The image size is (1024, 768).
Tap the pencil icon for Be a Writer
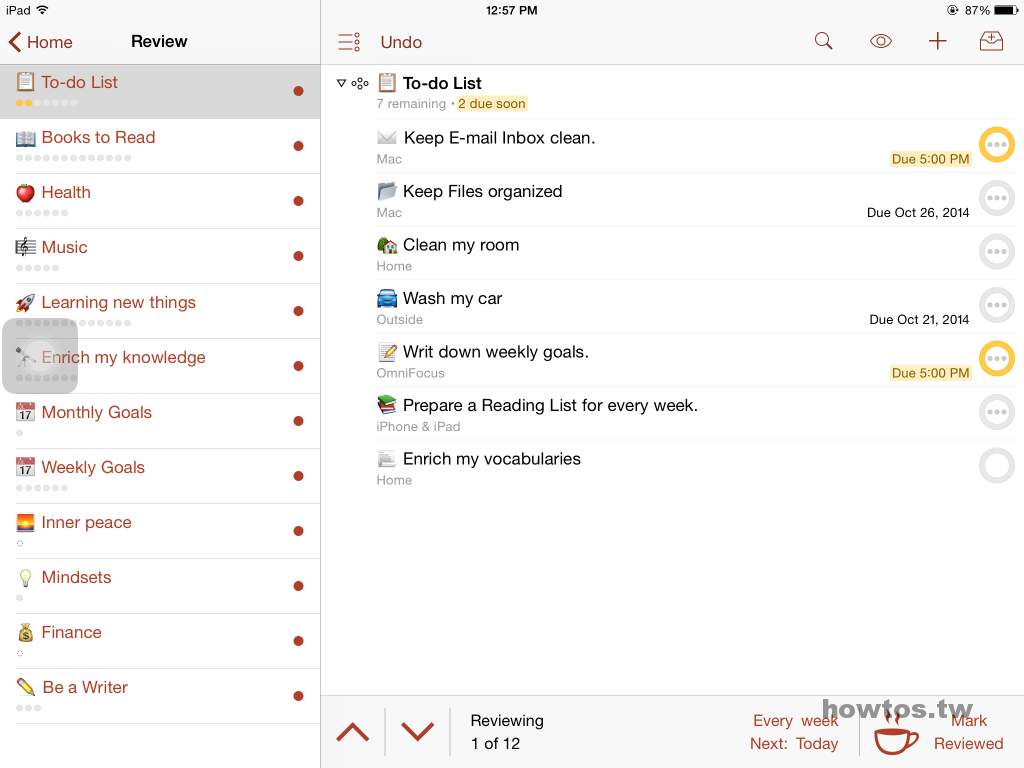[x=25, y=687]
